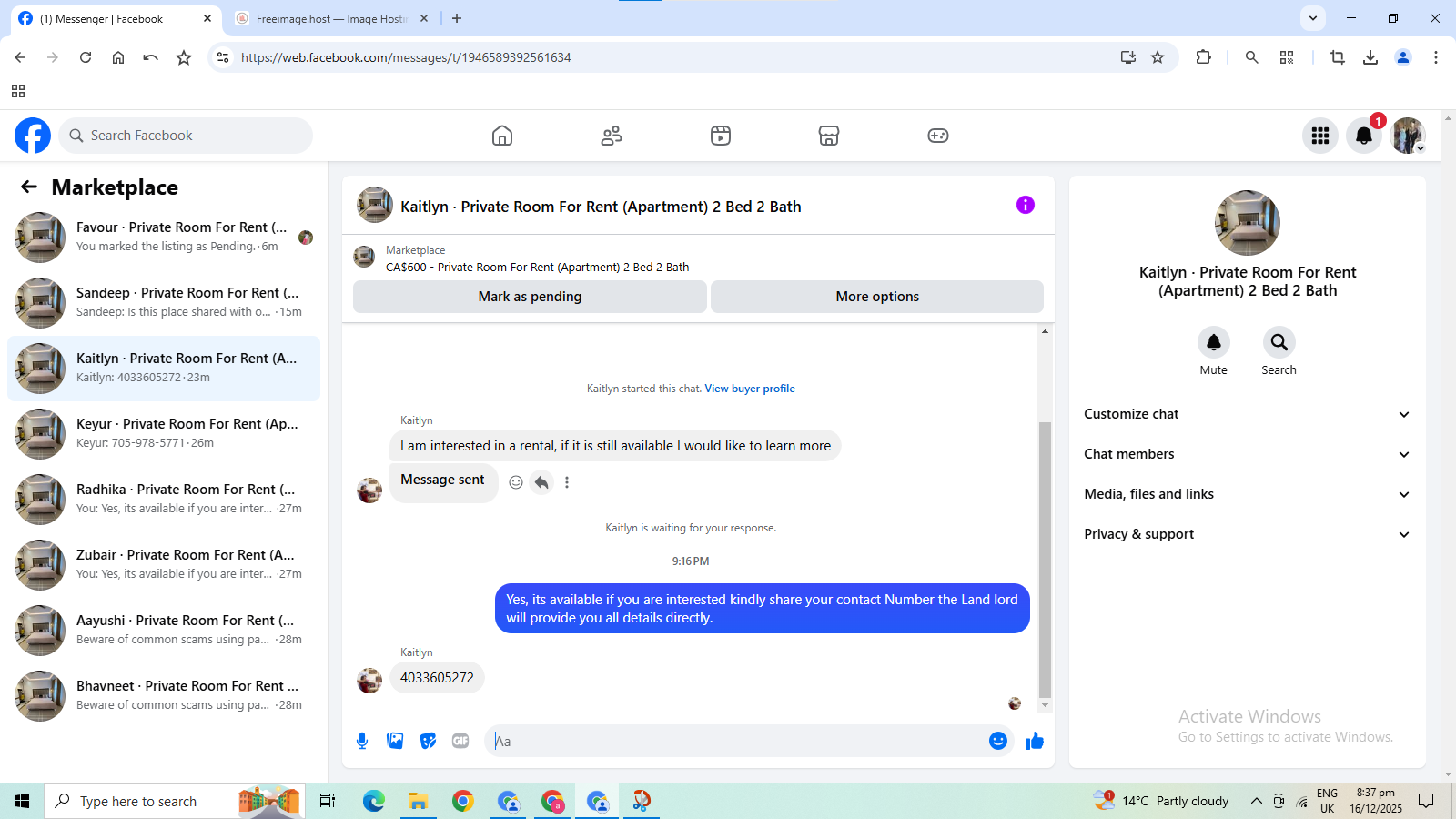The image size is (1456, 819).
Task: Open the CA$600 Private Room listing link
Action: click(x=537, y=268)
